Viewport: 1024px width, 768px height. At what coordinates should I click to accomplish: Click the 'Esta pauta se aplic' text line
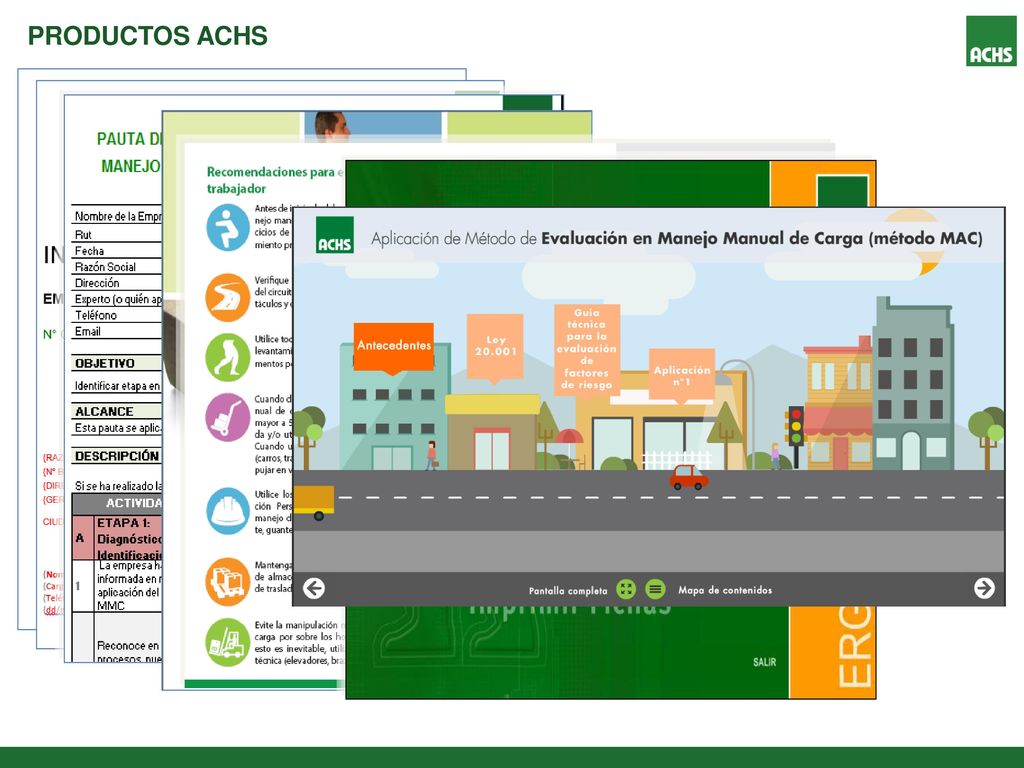[x=118, y=428]
